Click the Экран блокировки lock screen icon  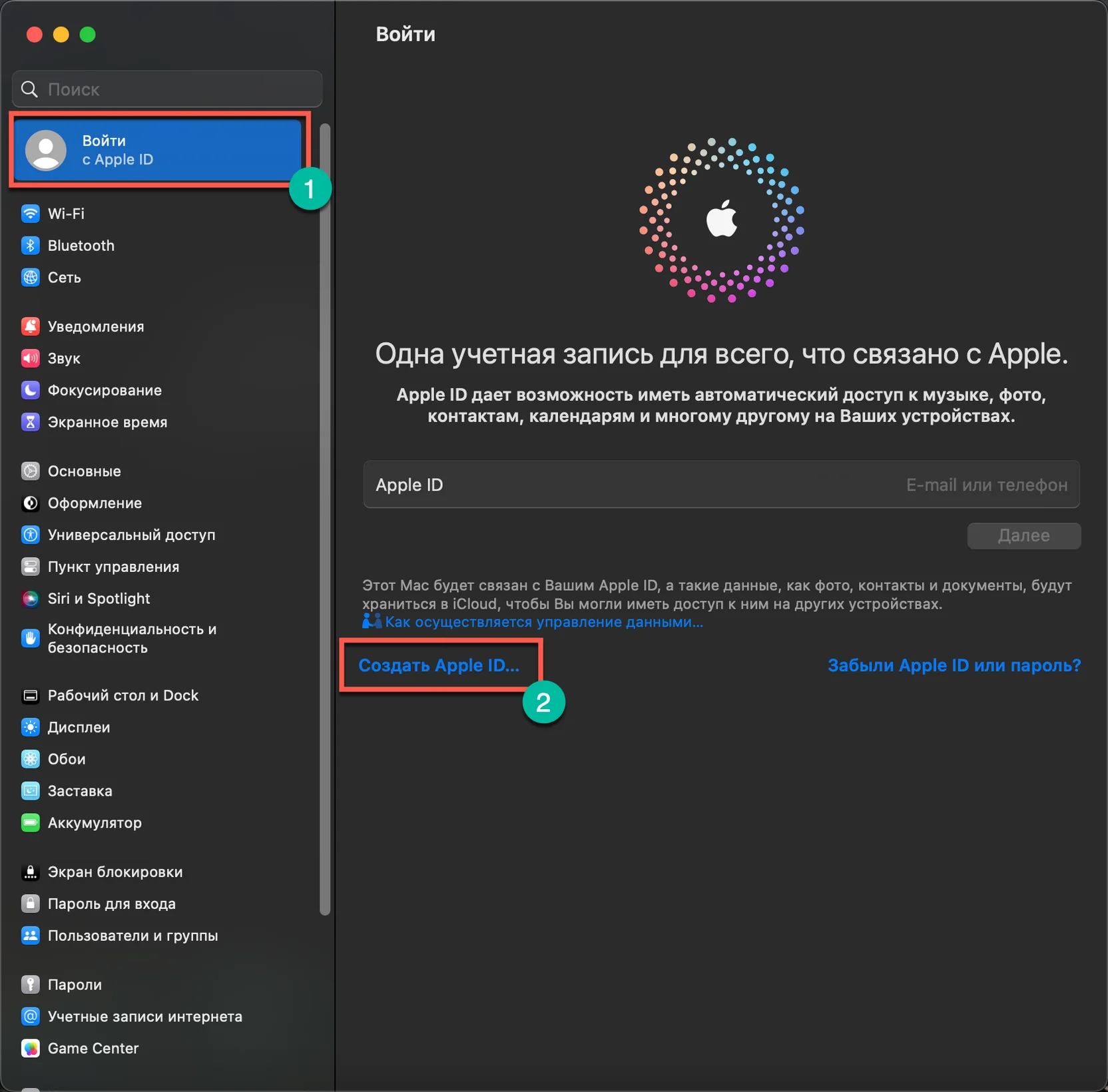31,872
